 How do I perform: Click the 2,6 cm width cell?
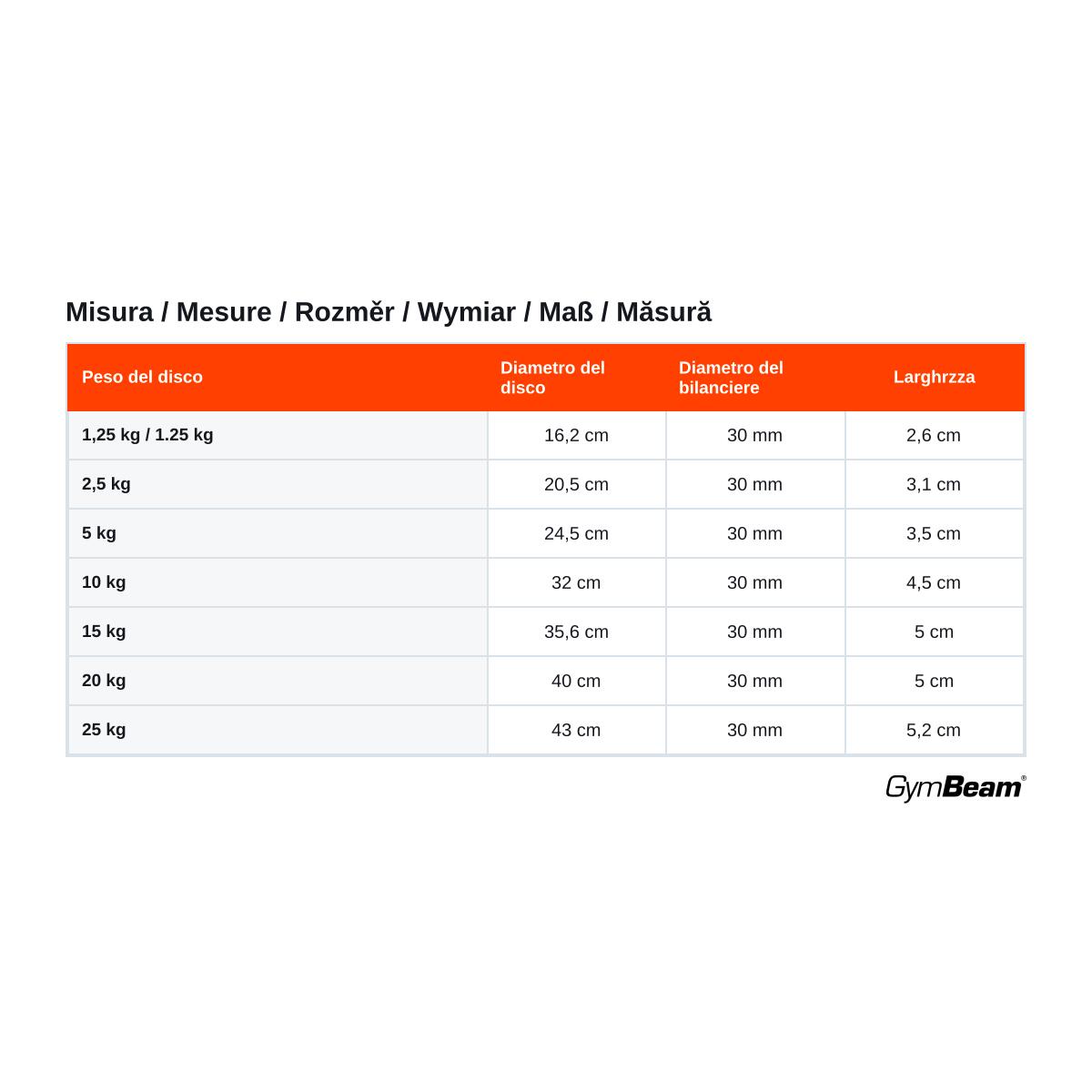(934, 435)
